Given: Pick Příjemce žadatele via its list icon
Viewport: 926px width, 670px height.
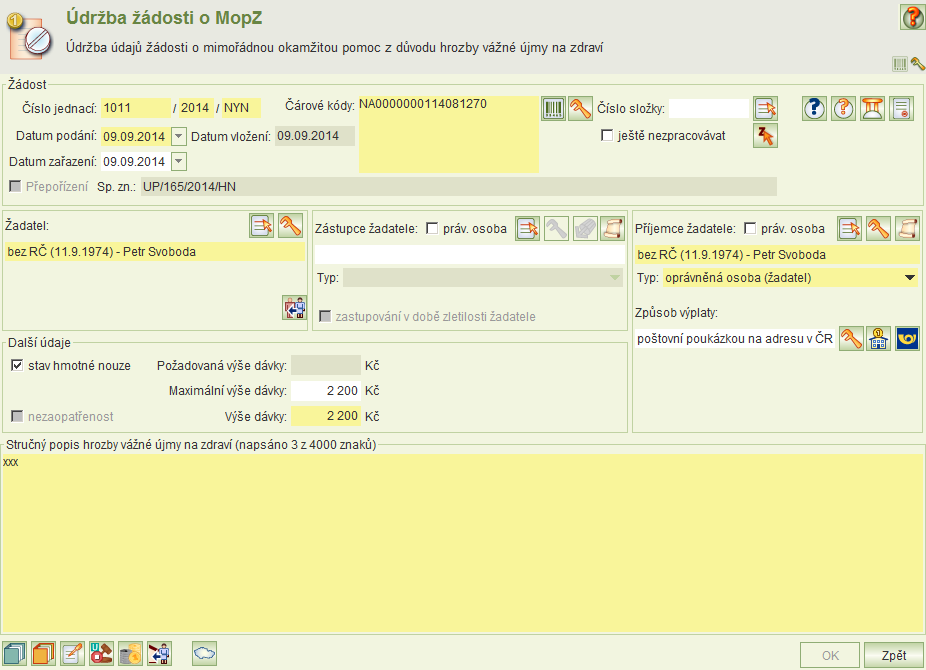Looking at the screenshot, I should (x=849, y=228).
